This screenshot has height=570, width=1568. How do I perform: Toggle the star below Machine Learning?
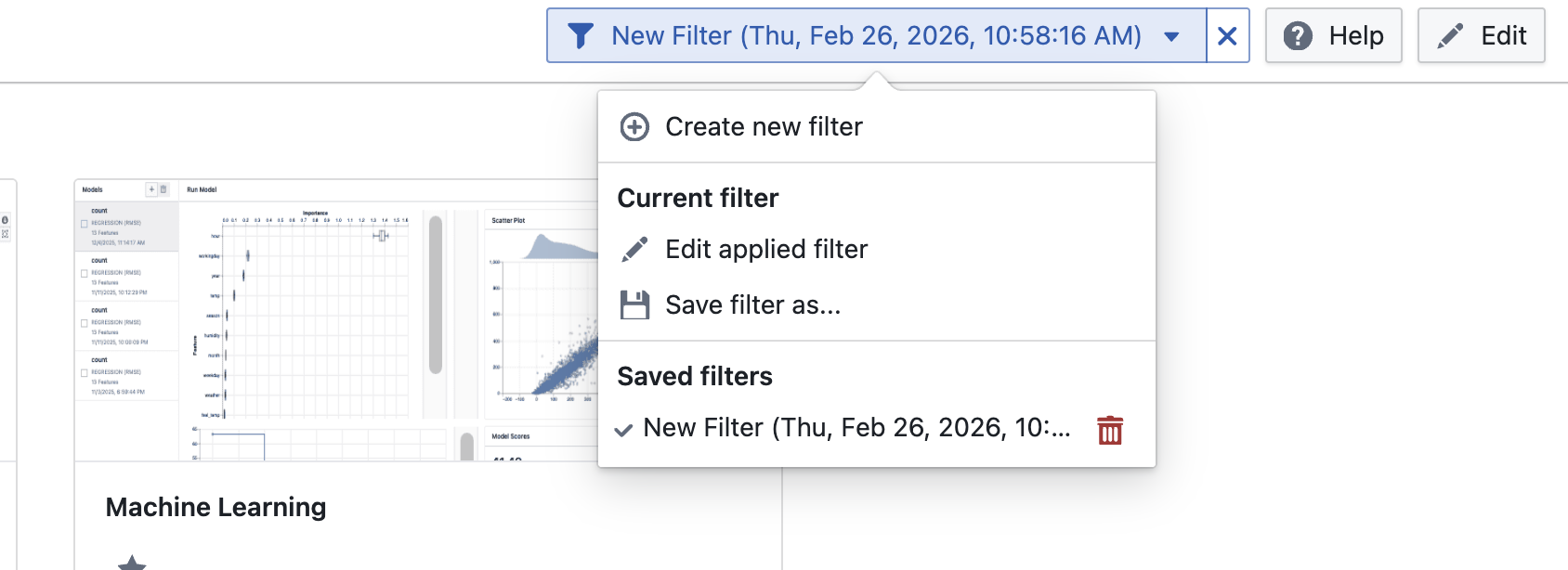[x=132, y=563]
